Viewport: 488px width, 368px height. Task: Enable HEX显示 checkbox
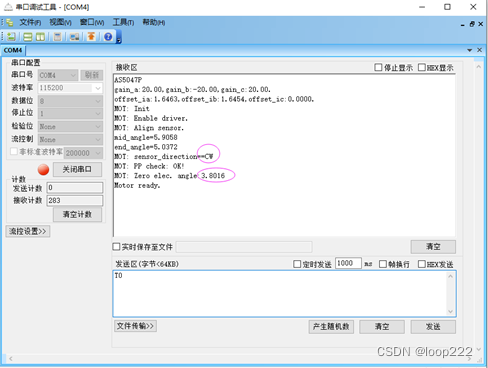pyautogui.click(x=422, y=68)
